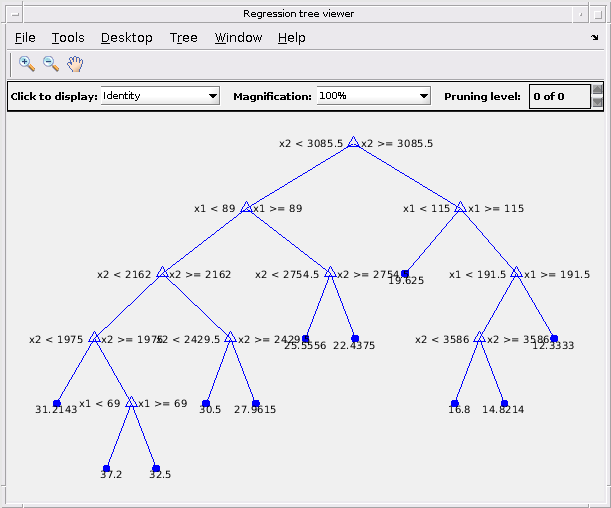
Task: Select the Zoom In magnifier tool
Action: click(26, 64)
